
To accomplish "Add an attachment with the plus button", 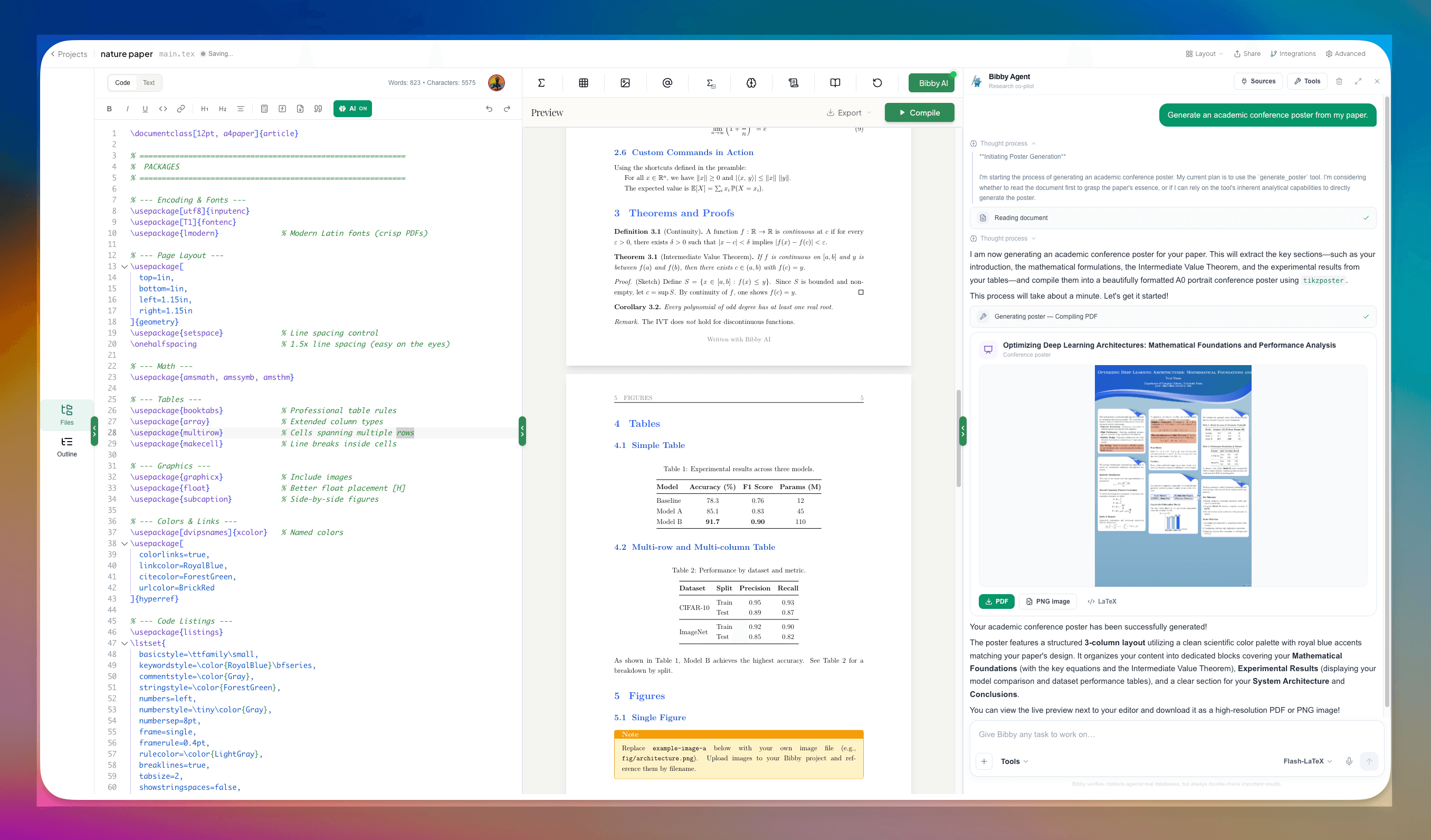I will pos(984,761).
